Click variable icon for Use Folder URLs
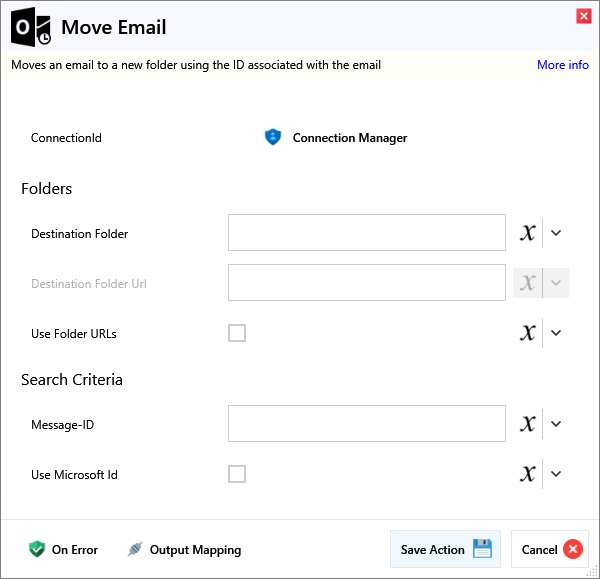Image resolution: width=600 pixels, height=579 pixels. pyautogui.click(x=528, y=333)
